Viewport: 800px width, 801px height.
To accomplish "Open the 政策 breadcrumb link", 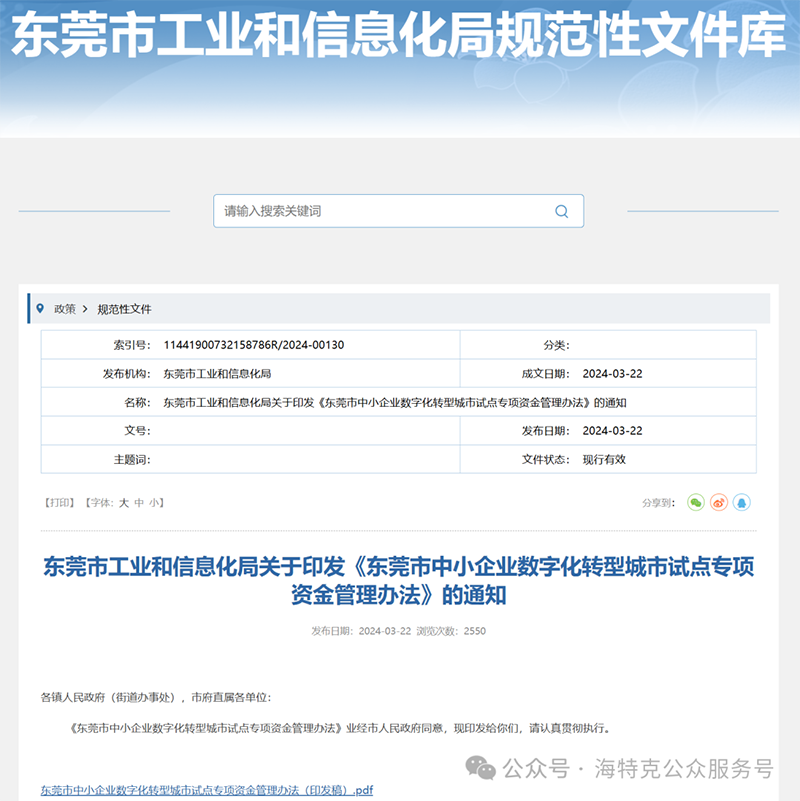I will pos(65,309).
